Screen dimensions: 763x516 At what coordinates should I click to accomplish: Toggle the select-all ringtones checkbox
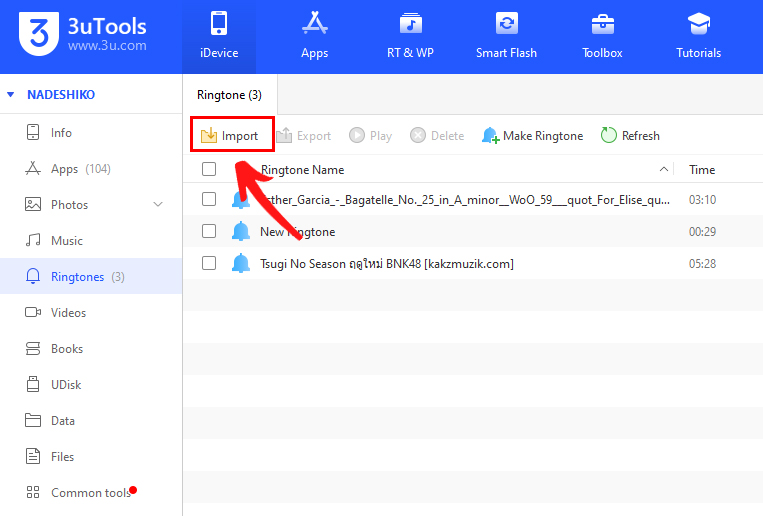pyautogui.click(x=209, y=169)
